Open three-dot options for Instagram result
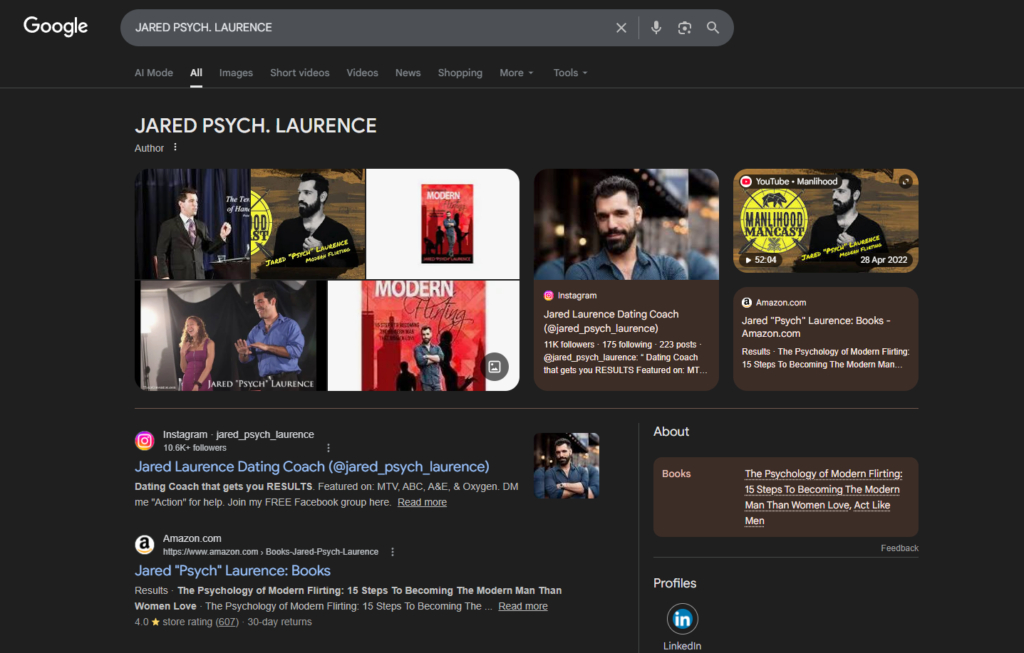This screenshot has width=1024, height=653. (328, 448)
